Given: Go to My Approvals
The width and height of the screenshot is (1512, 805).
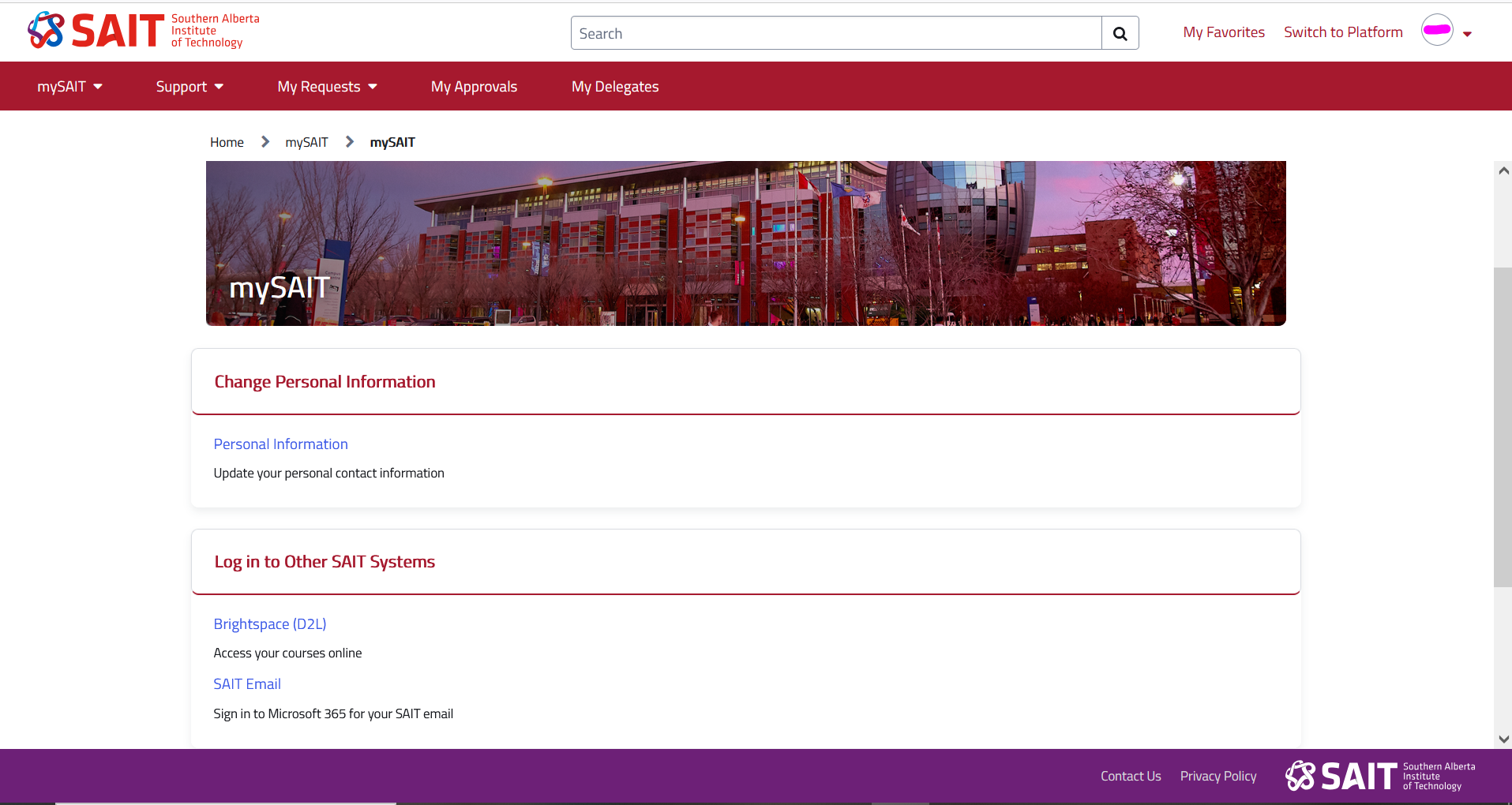Looking at the screenshot, I should (x=474, y=86).
